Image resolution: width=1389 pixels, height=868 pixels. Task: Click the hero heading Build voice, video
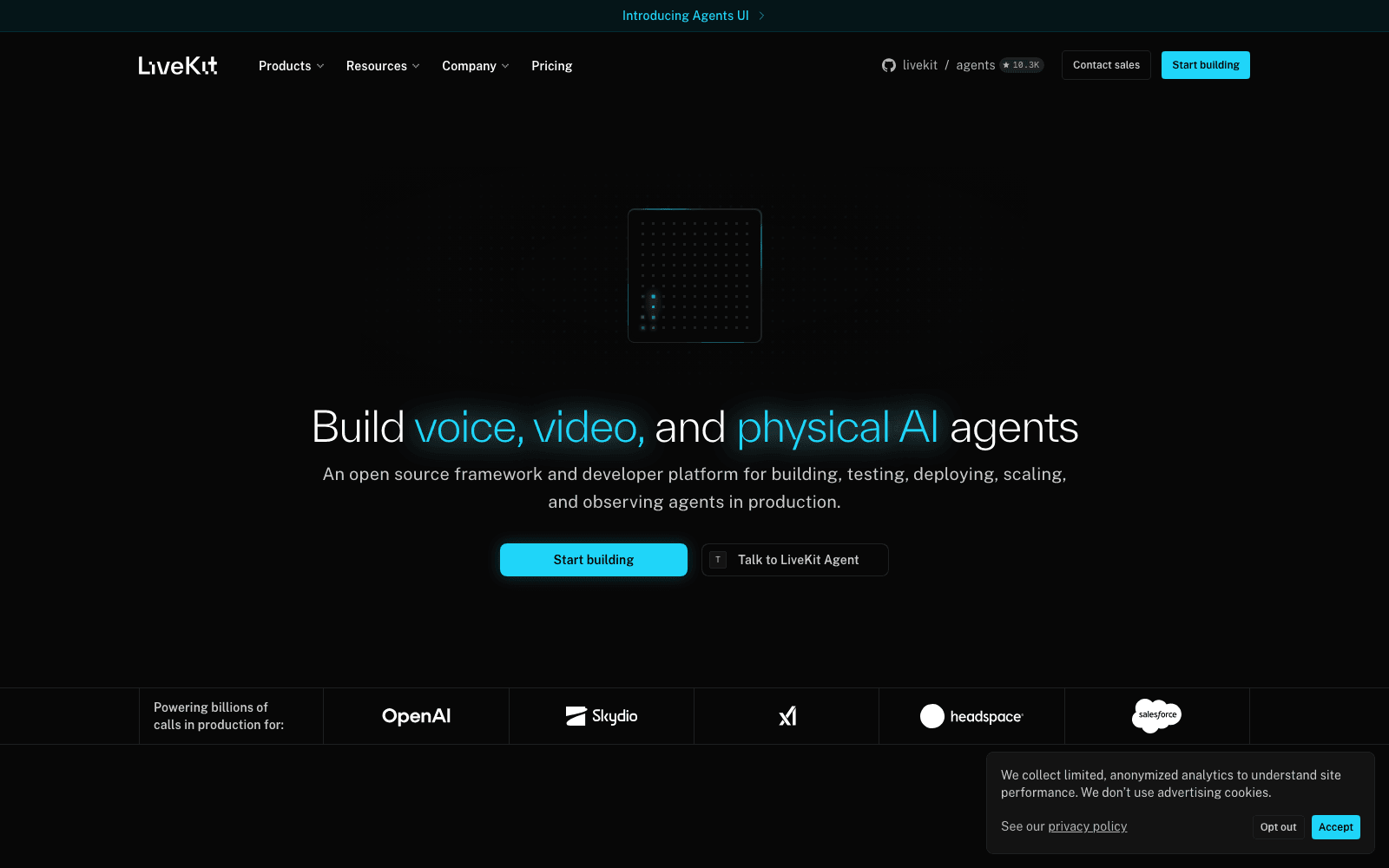[x=694, y=427]
